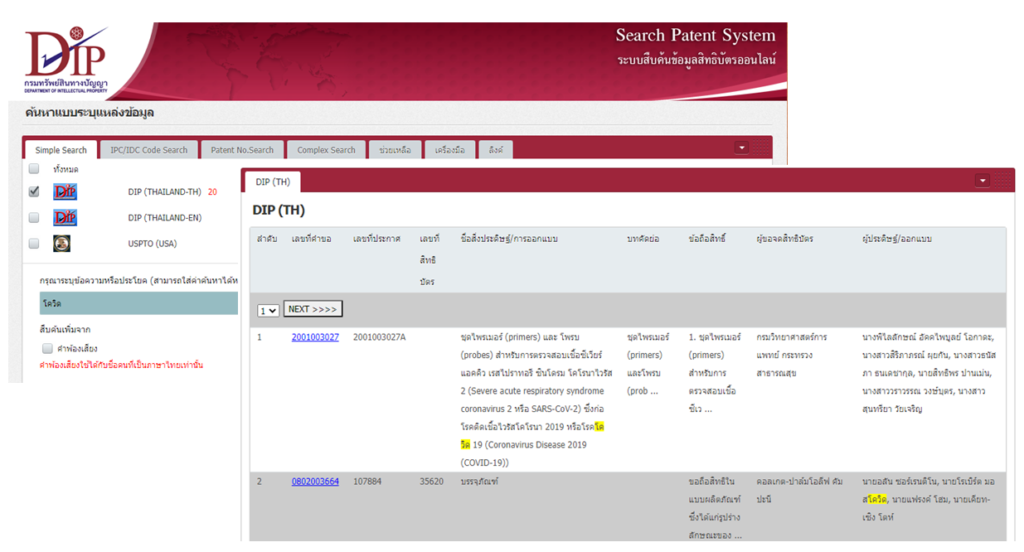
Task: Open the results page number dropdown
Action: (x=267, y=310)
